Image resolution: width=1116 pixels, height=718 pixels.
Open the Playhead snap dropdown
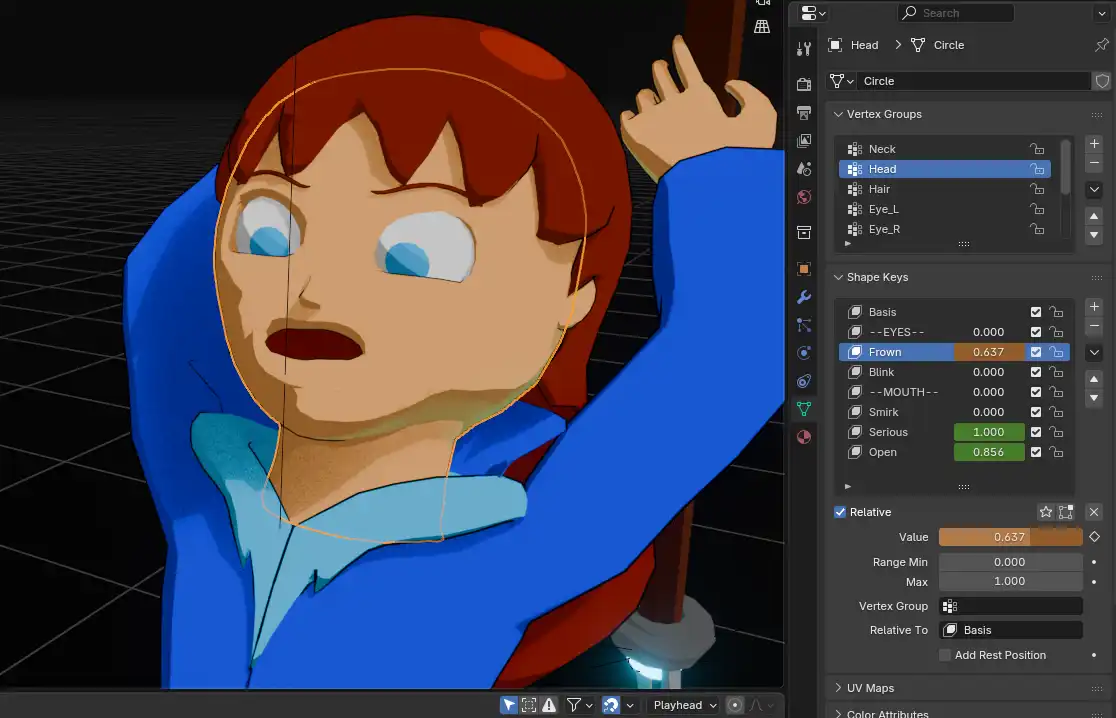pyautogui.click(x=685, y=705)
